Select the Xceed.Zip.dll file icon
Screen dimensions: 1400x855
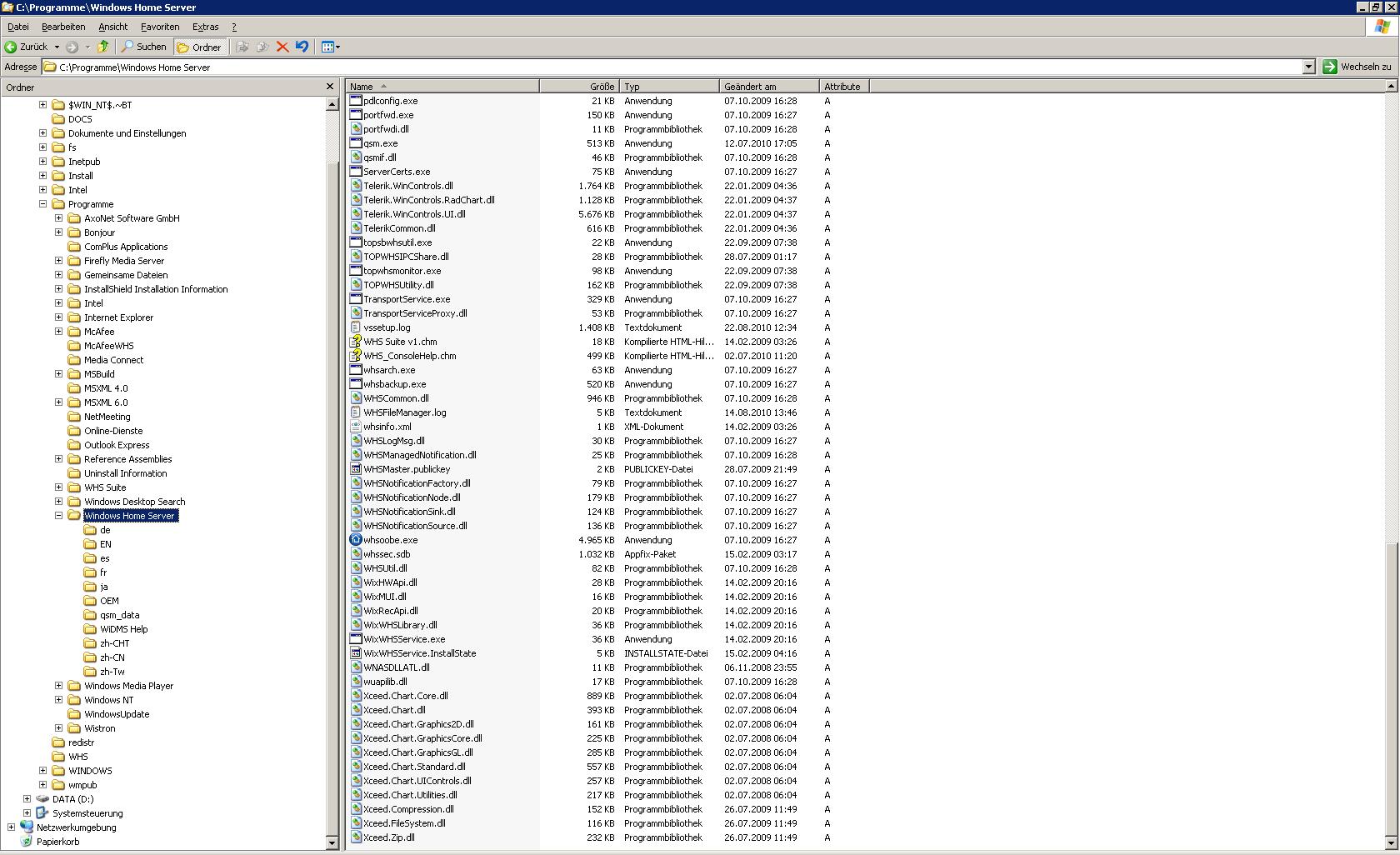(356, 837)
